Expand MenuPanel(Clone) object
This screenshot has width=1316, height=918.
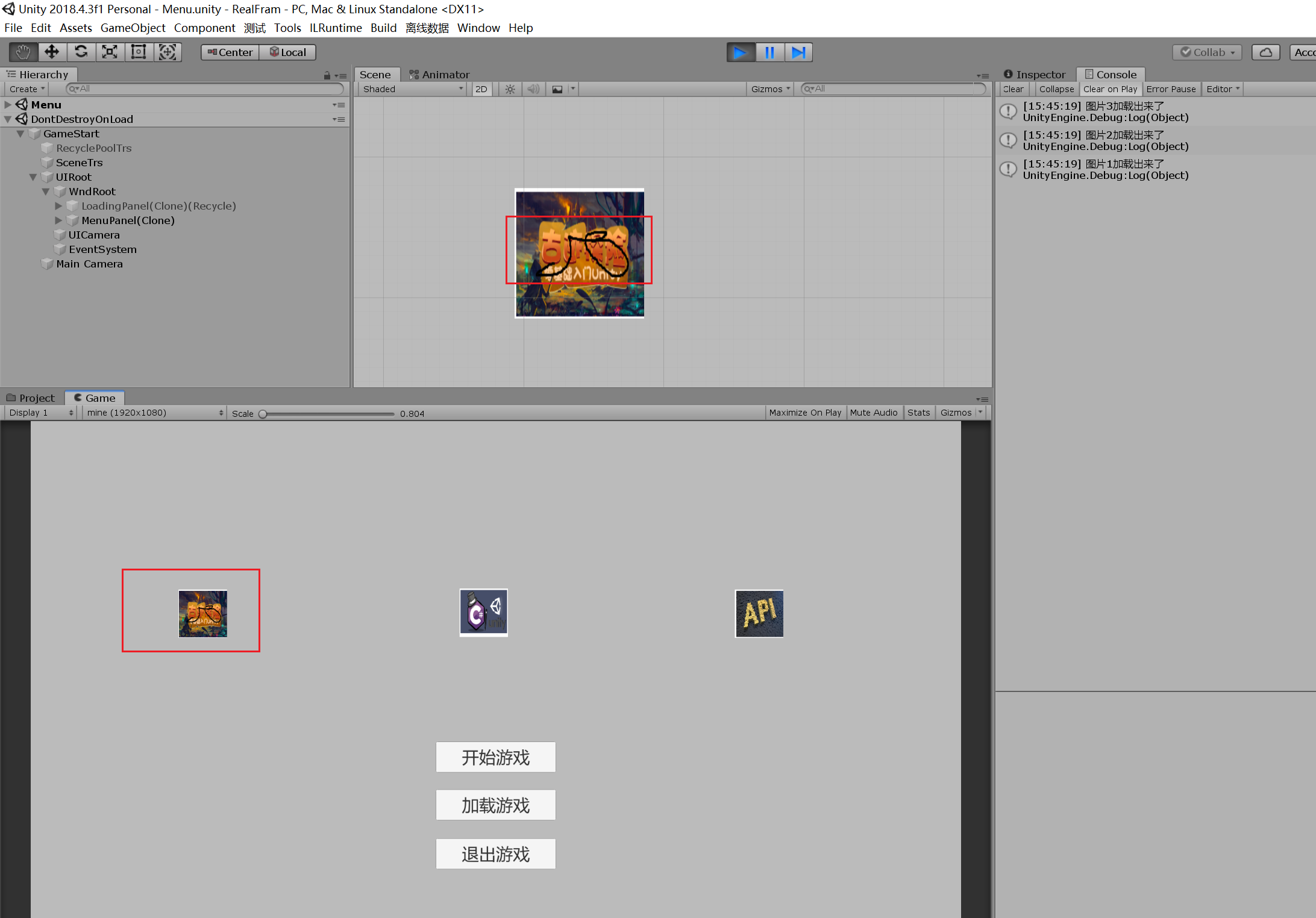pyautogui.click(x=58, y=220)
